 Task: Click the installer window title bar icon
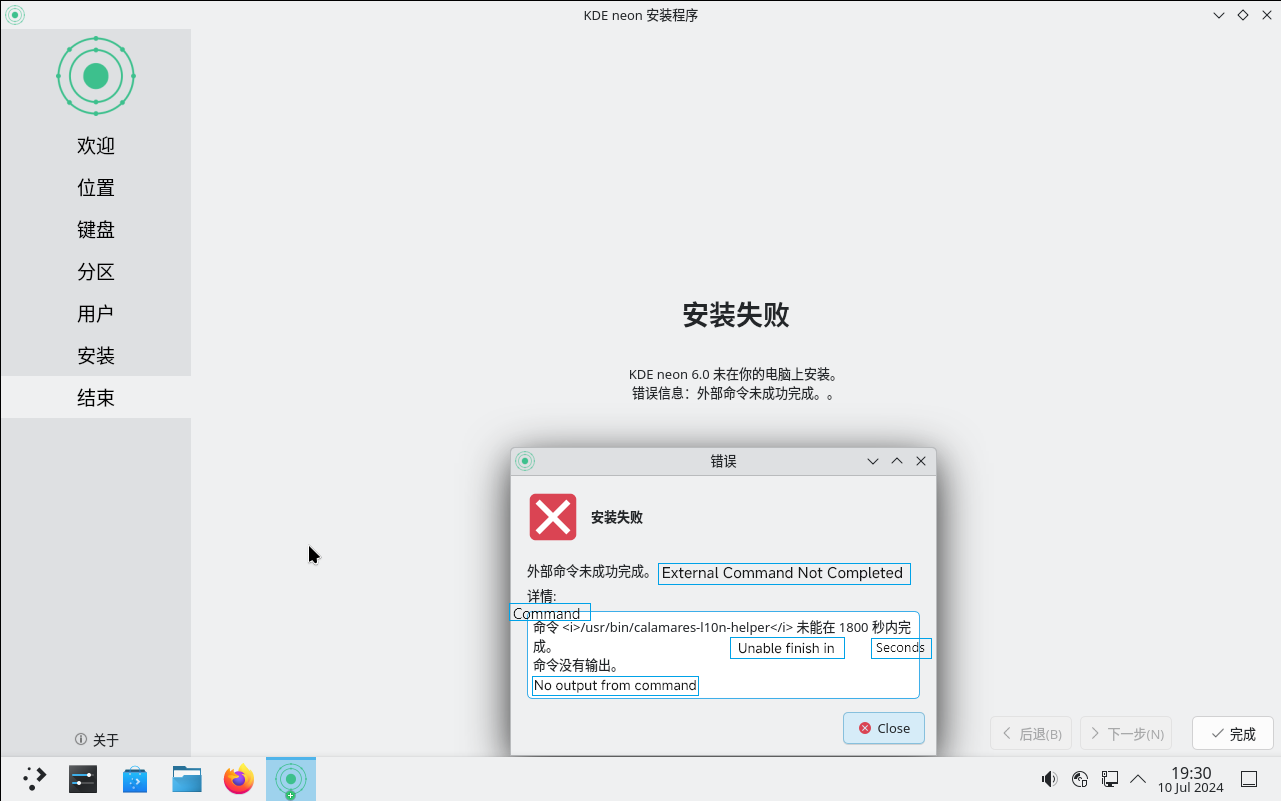[x=14, y=15]
